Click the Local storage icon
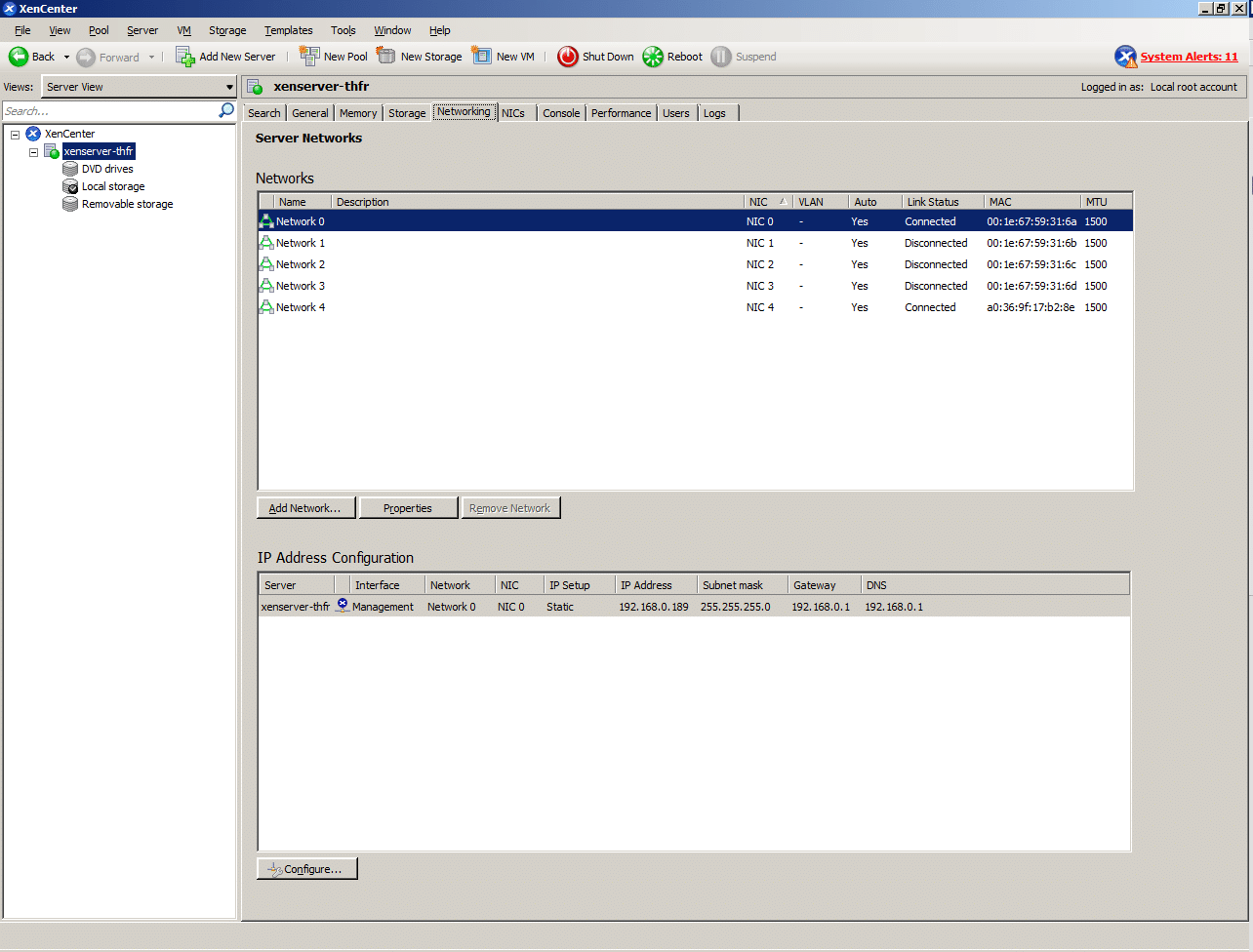Screen dimensions: 1253x952 [70, 186]
